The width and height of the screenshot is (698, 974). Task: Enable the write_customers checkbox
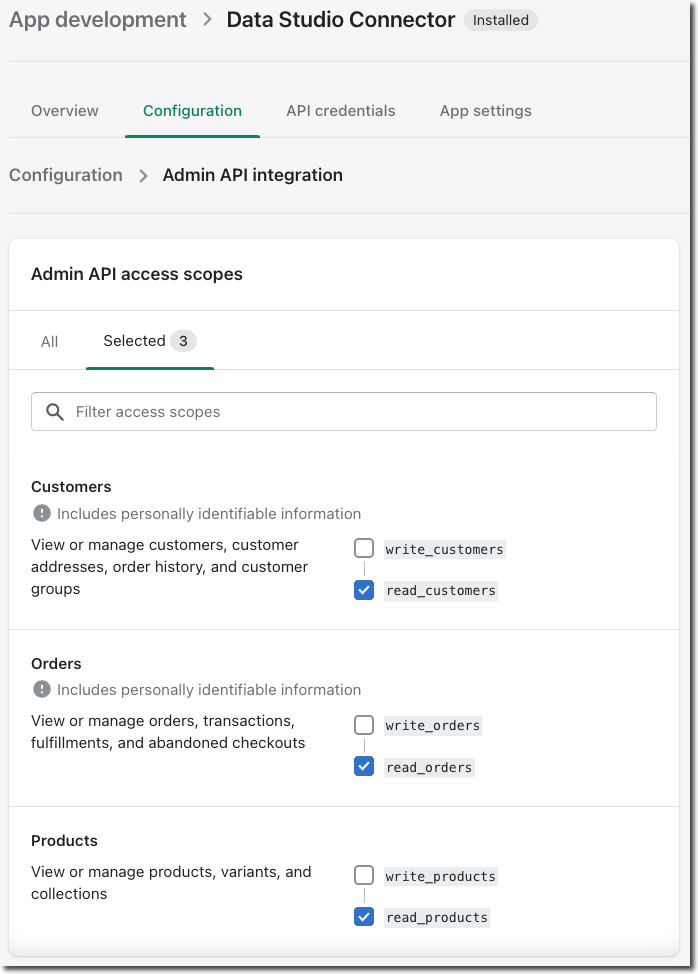click(364, 548)
